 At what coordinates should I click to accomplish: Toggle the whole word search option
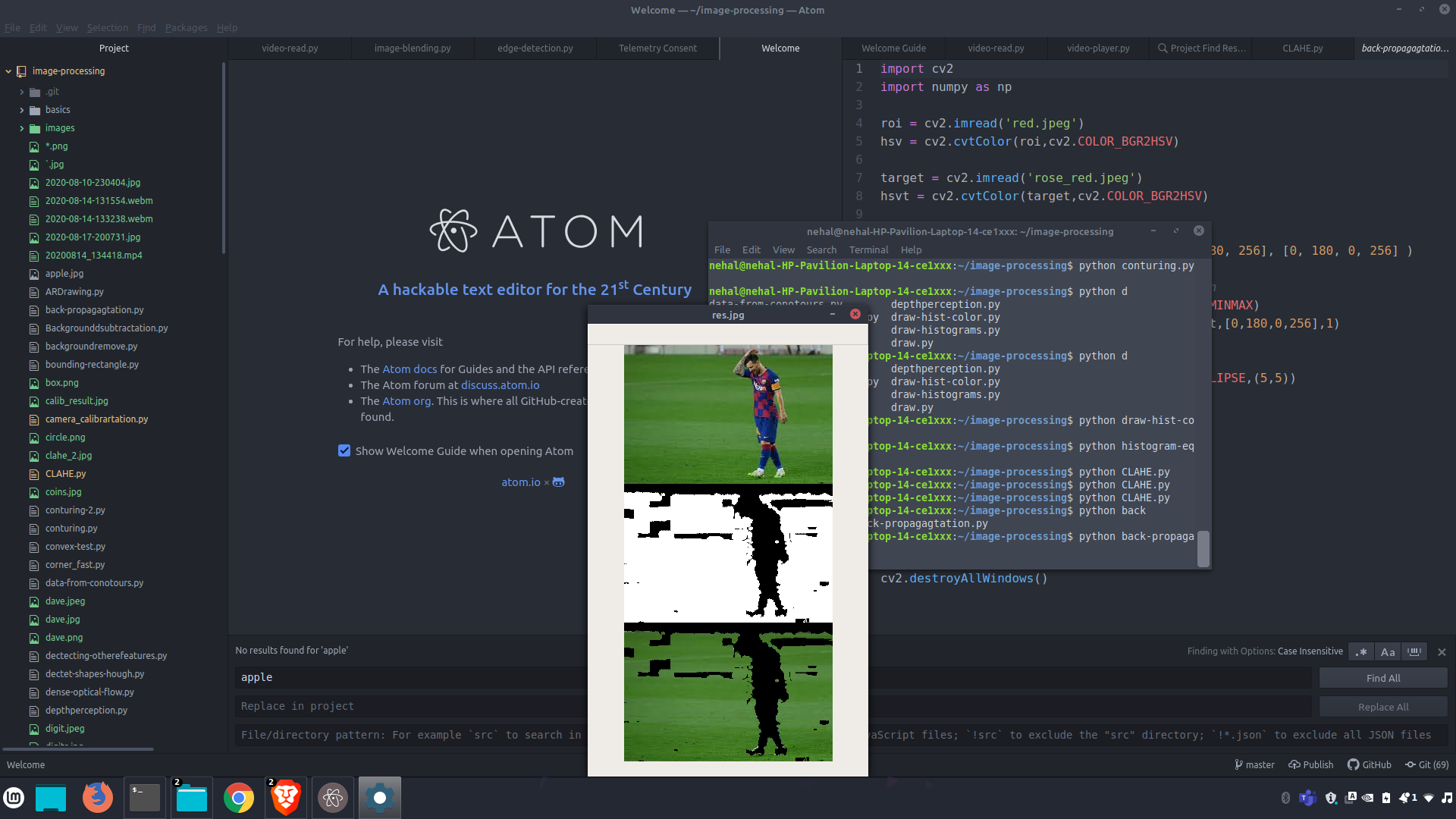click(1414, 652)
